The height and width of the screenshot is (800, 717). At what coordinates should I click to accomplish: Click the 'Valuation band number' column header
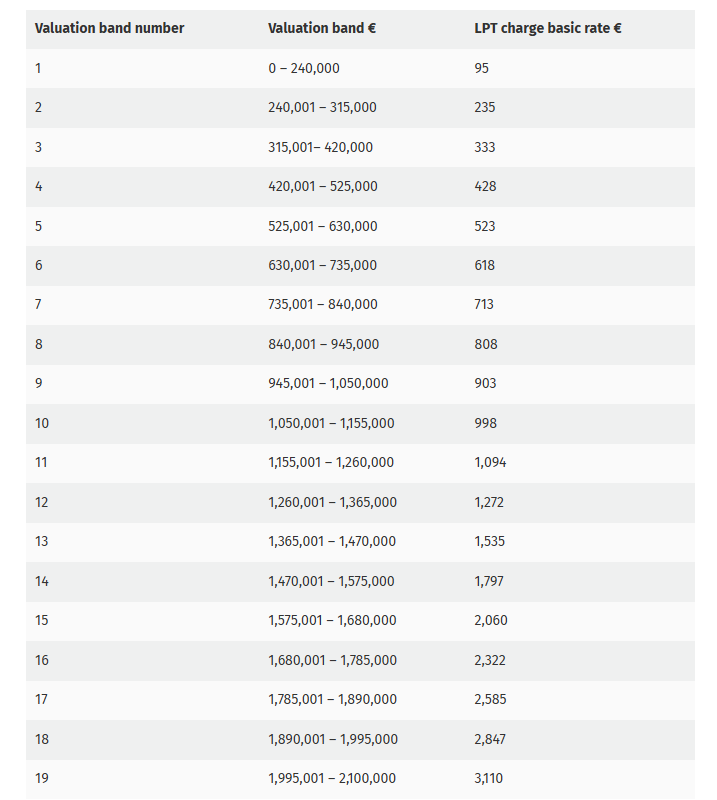[x=109, y=28]
